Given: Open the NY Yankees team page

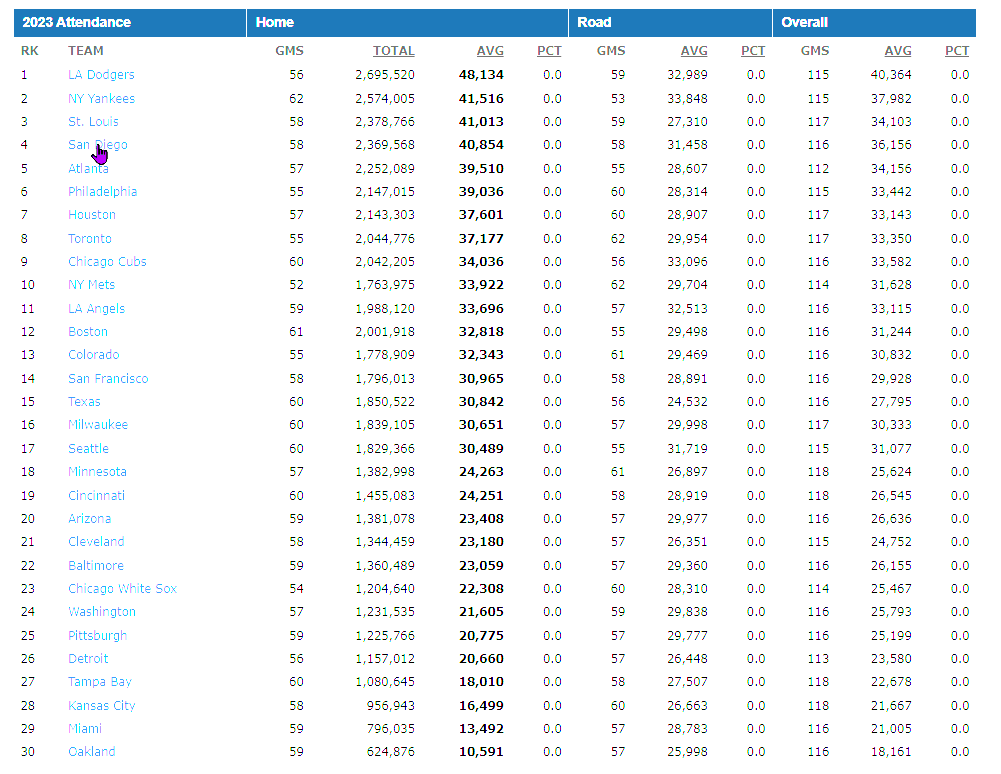Looking at the screenshot, I should [x=101, y=99].
